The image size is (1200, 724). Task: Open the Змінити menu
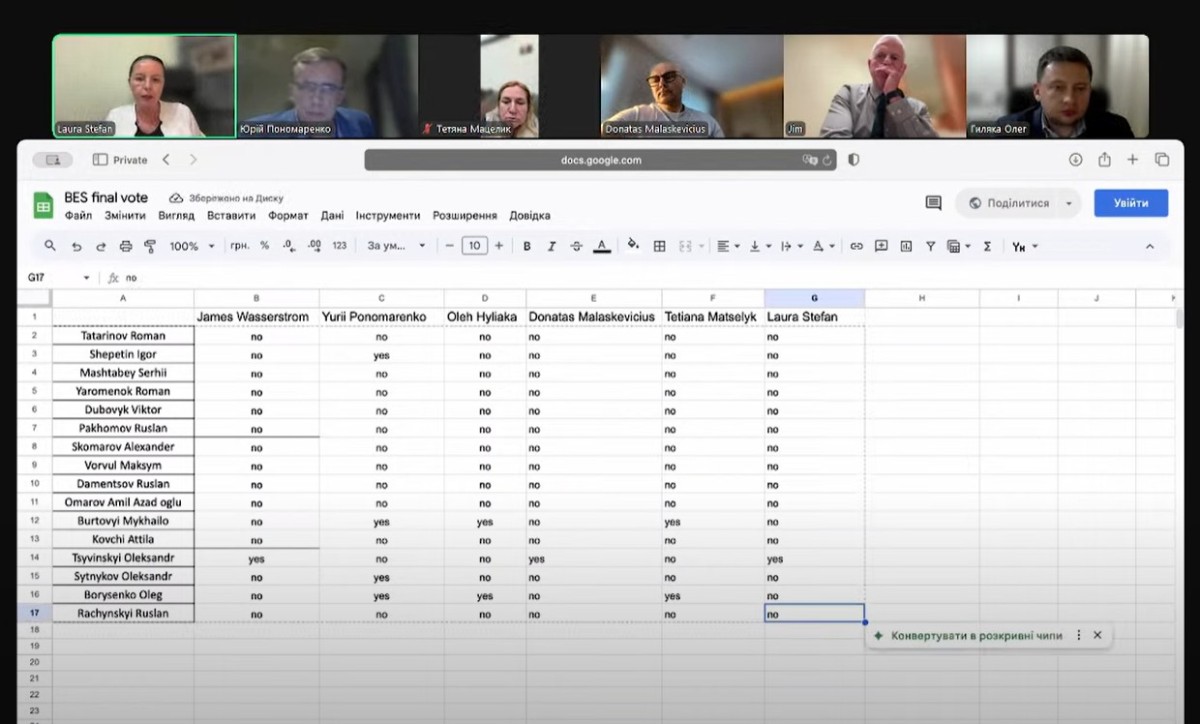click(124, 215)
